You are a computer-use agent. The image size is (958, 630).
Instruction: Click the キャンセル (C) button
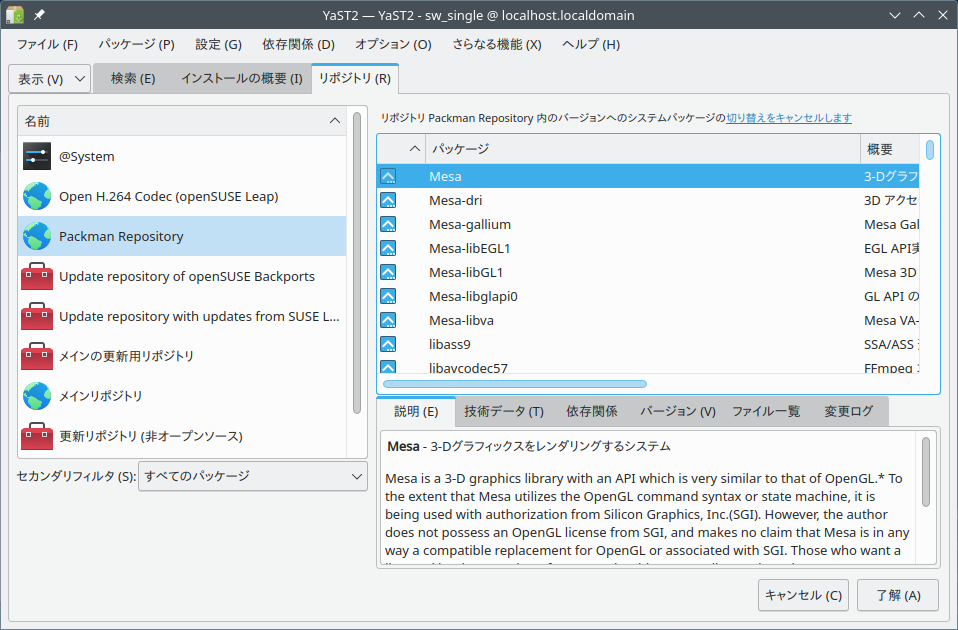pos(803,595)
